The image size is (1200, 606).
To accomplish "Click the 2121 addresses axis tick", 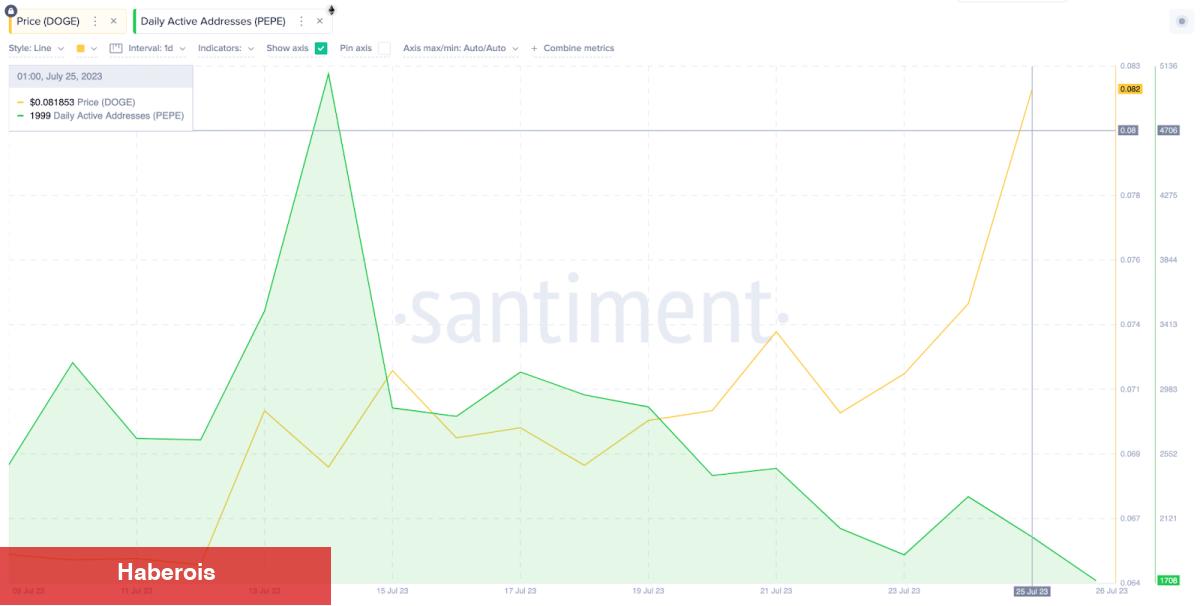I will click(1168, 518).
